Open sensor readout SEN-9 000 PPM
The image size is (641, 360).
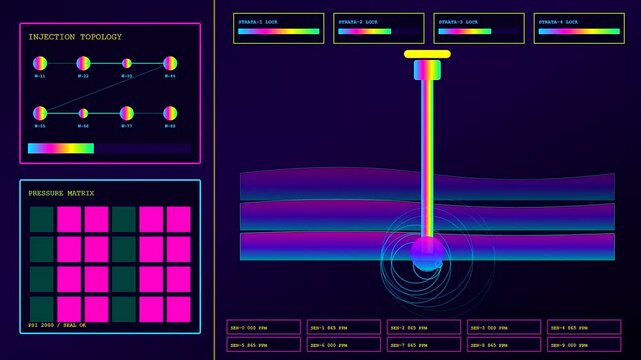(x=584, y=344)
